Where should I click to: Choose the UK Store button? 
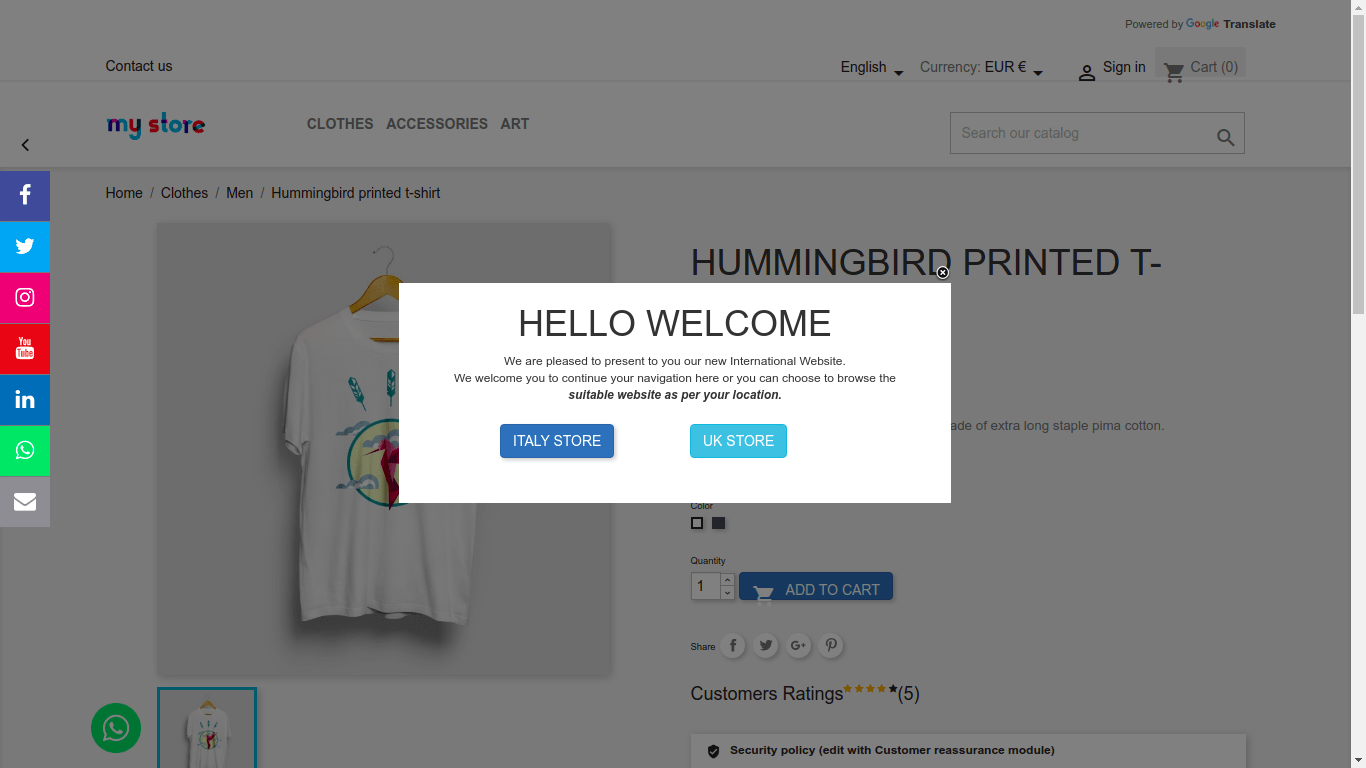pyautogui.click(x=738, y=441)
